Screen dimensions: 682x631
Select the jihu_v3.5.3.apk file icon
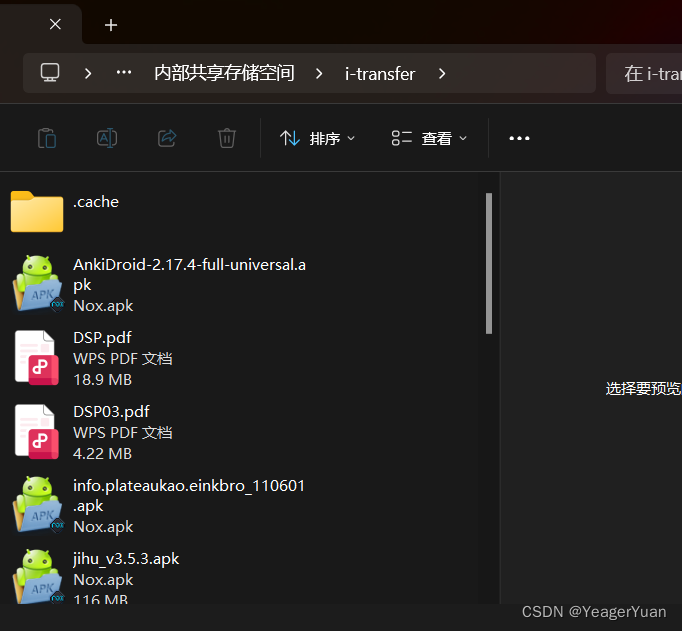38,576
